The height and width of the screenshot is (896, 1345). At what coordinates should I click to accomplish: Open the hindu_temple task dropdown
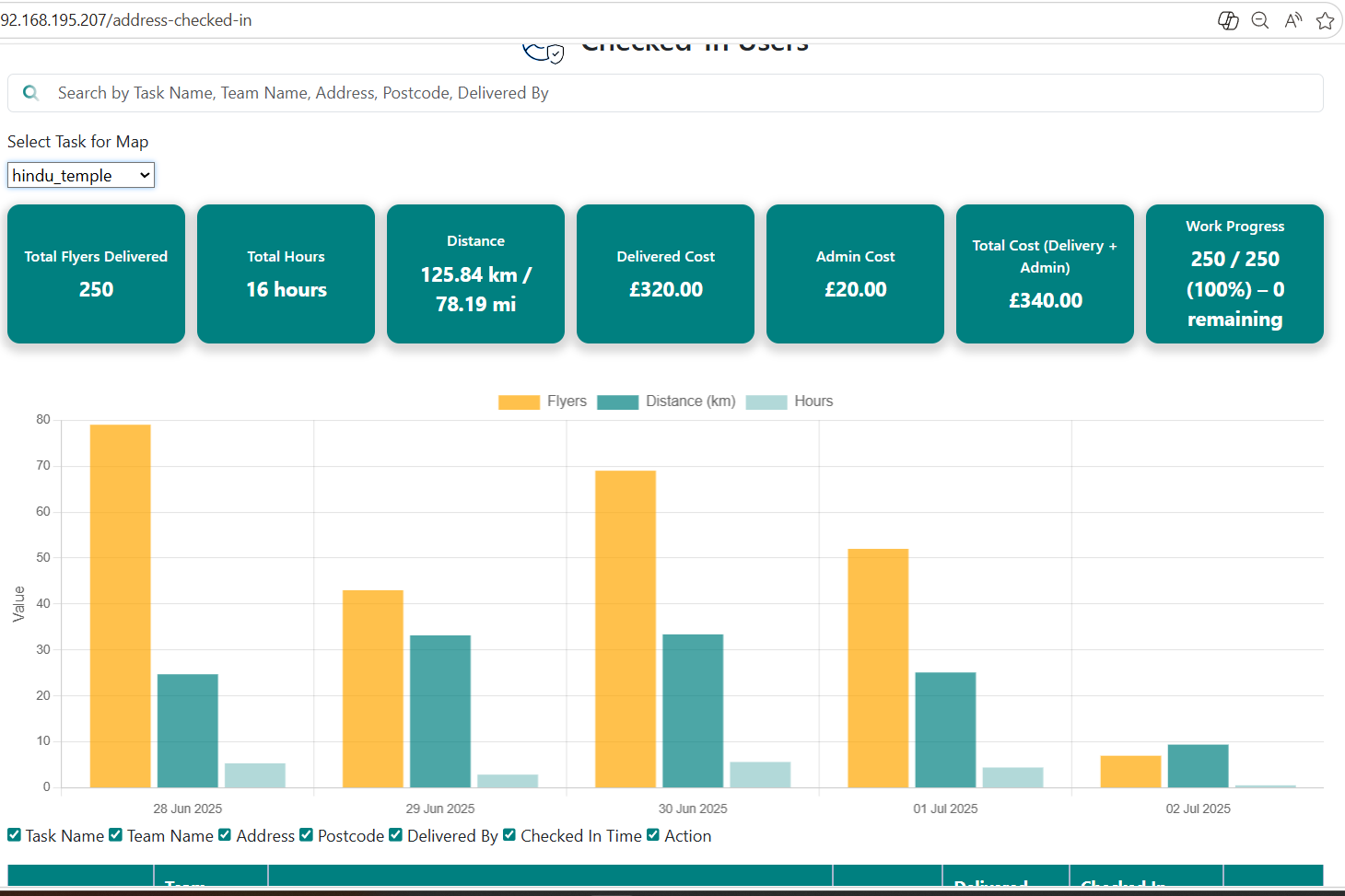pyautogui.click(x=81, y=175)
